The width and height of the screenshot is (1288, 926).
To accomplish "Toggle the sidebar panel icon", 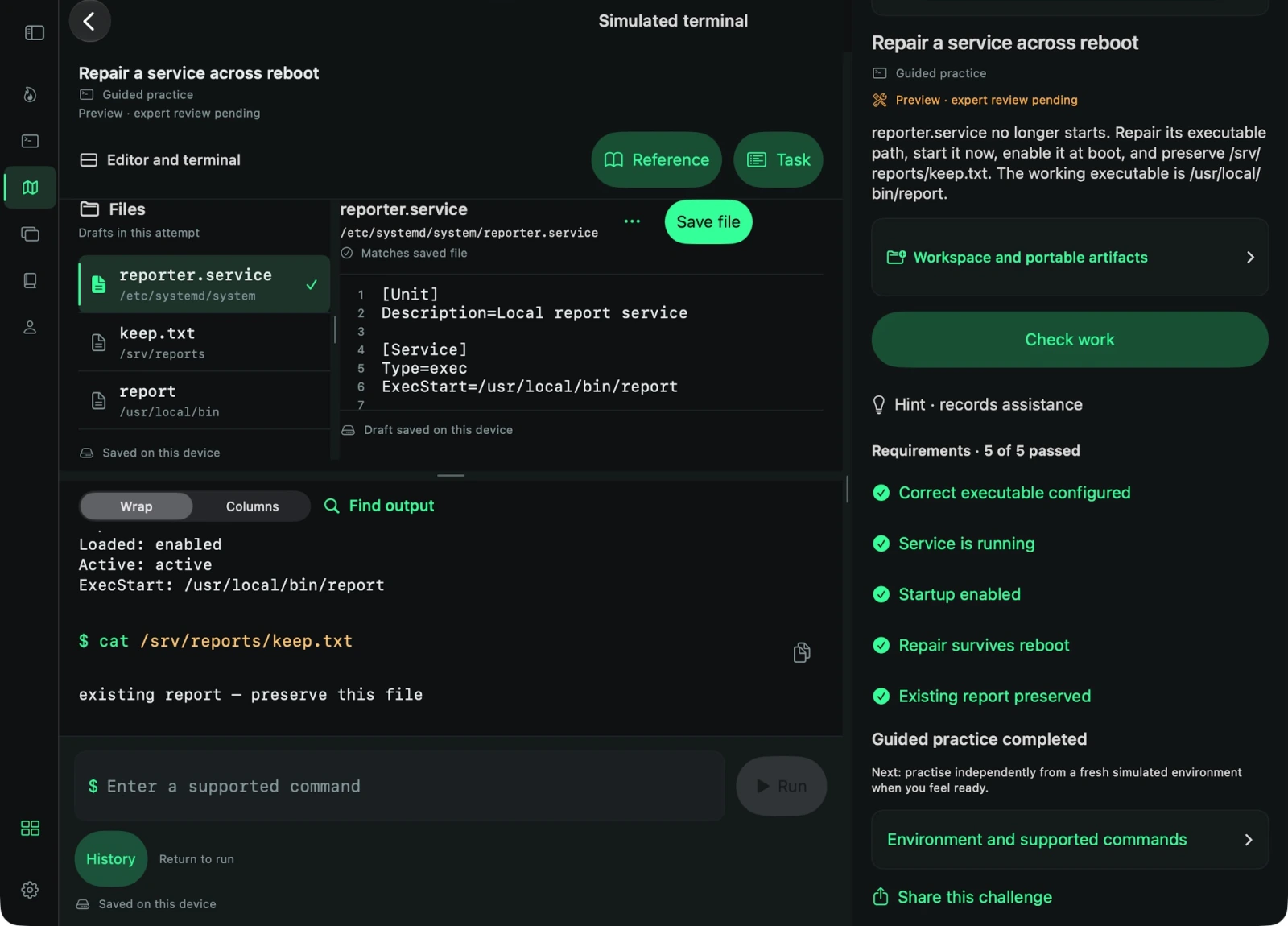I will click(34, 33).
